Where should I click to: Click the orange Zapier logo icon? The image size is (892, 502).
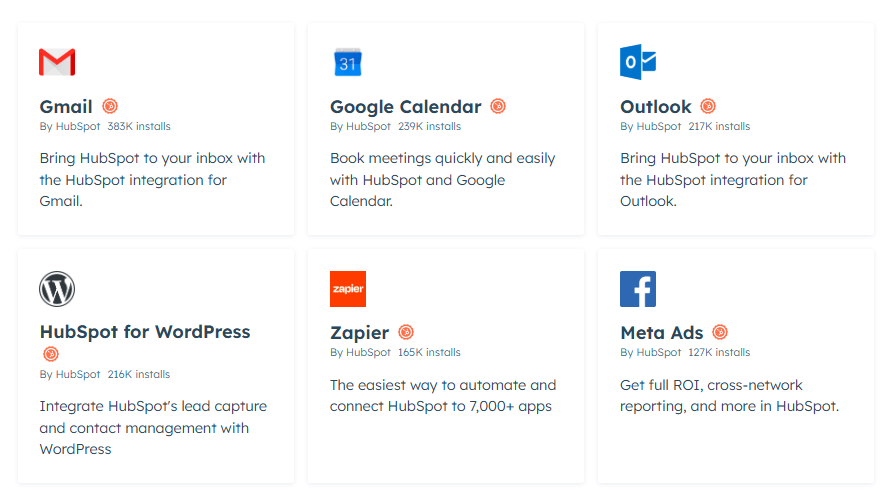[x=347, y=289]
